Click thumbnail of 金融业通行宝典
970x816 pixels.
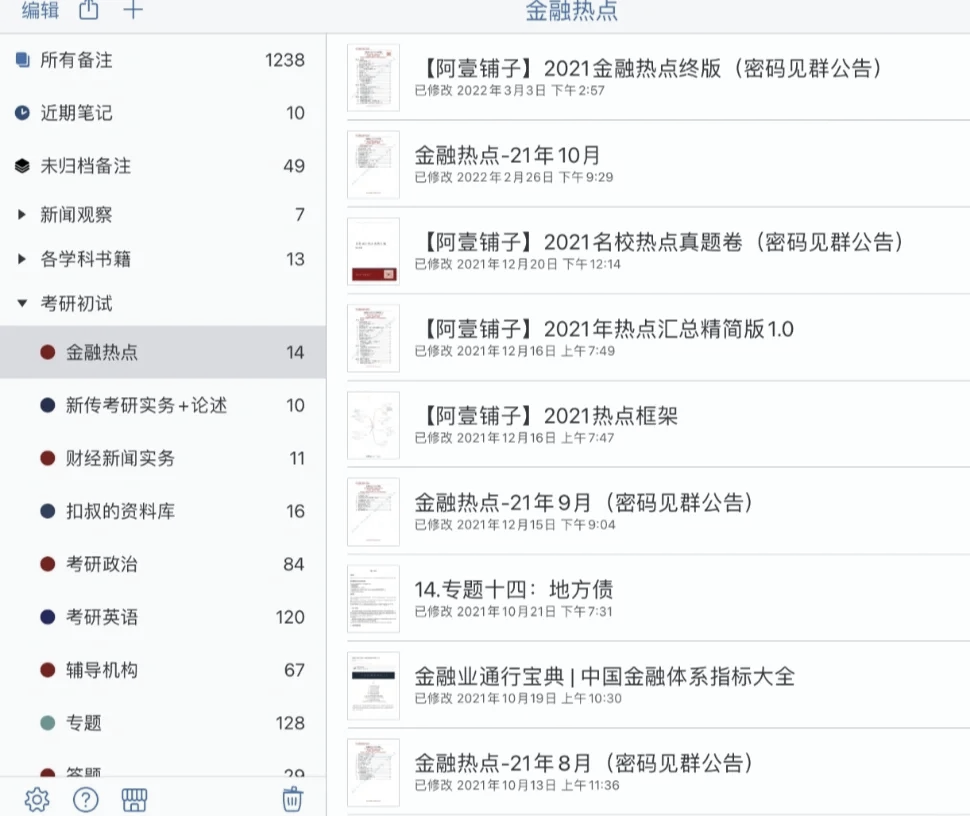pyautogui.click(x=373, y=685)
